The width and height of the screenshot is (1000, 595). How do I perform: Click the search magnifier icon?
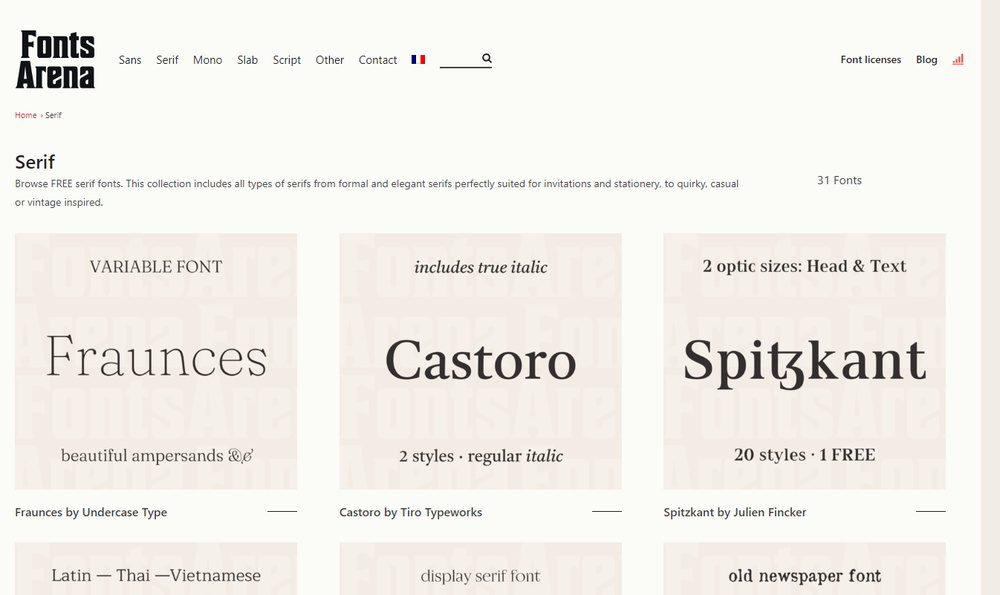[x=487, y=58]
